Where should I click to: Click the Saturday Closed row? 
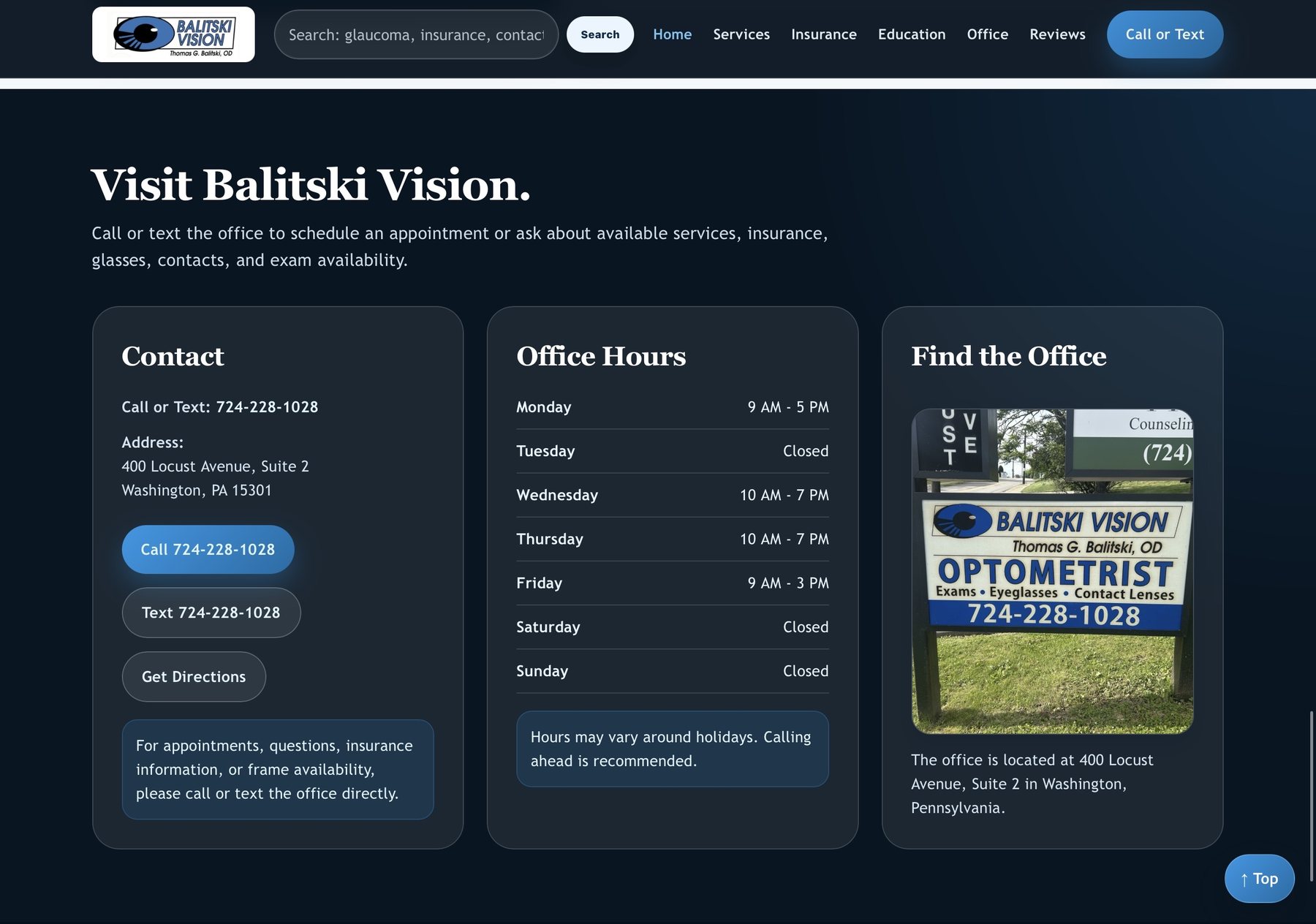coord(672,627)
